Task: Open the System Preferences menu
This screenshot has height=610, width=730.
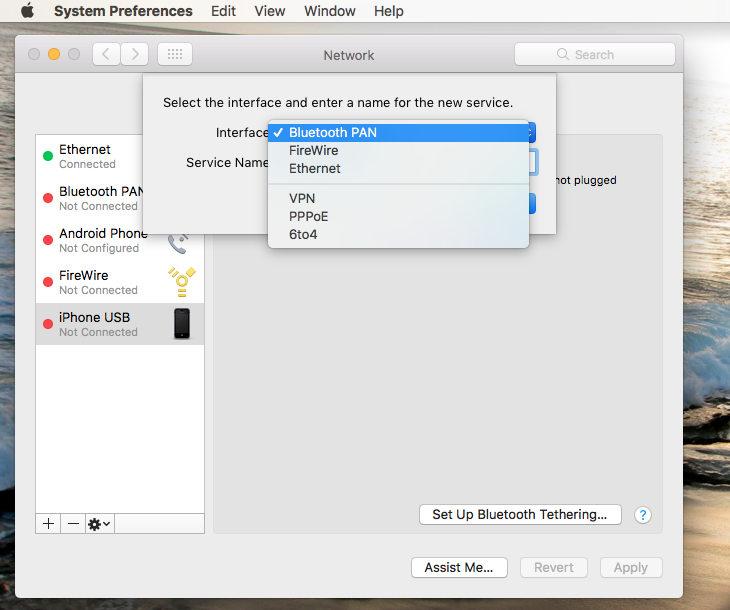Action: point(123,11)
